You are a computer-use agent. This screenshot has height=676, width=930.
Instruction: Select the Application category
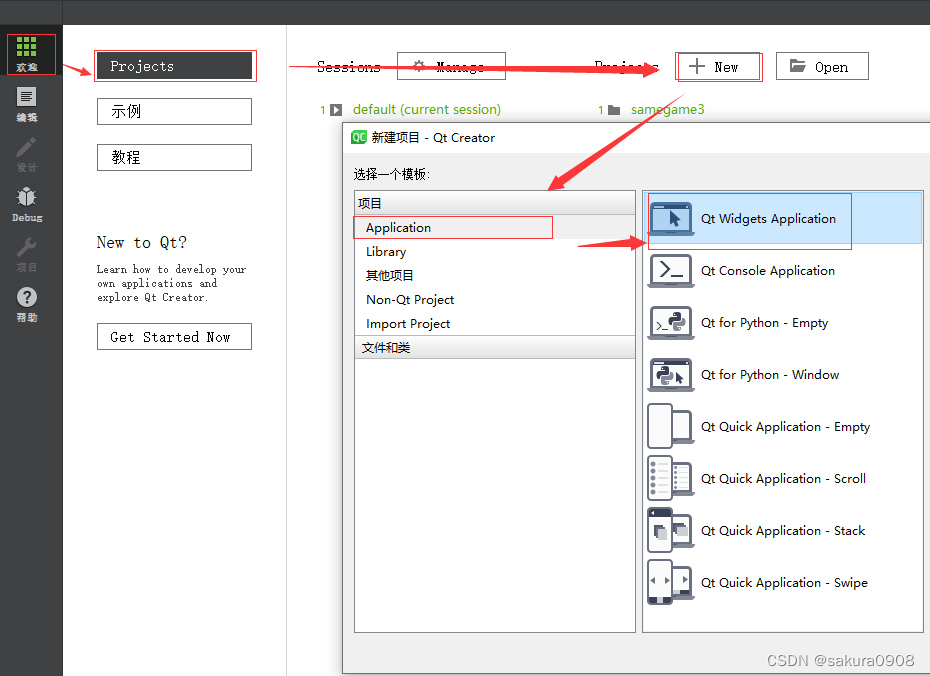click(x=495, y=228)
